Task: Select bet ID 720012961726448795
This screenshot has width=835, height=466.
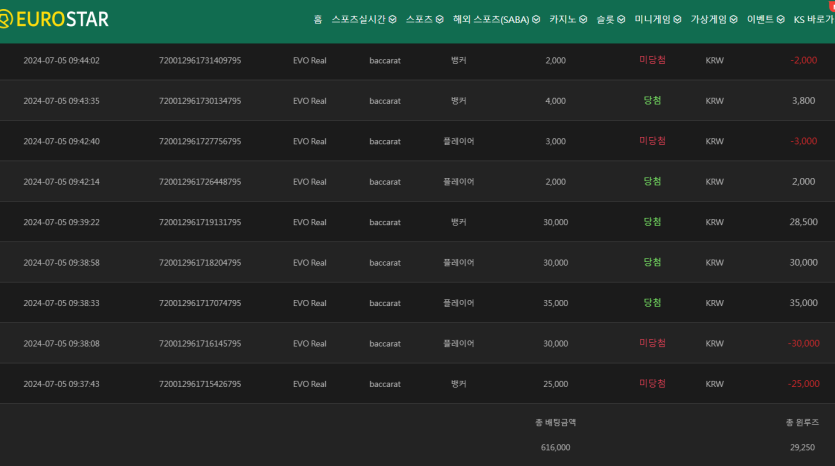Action: tap(200, 182)
